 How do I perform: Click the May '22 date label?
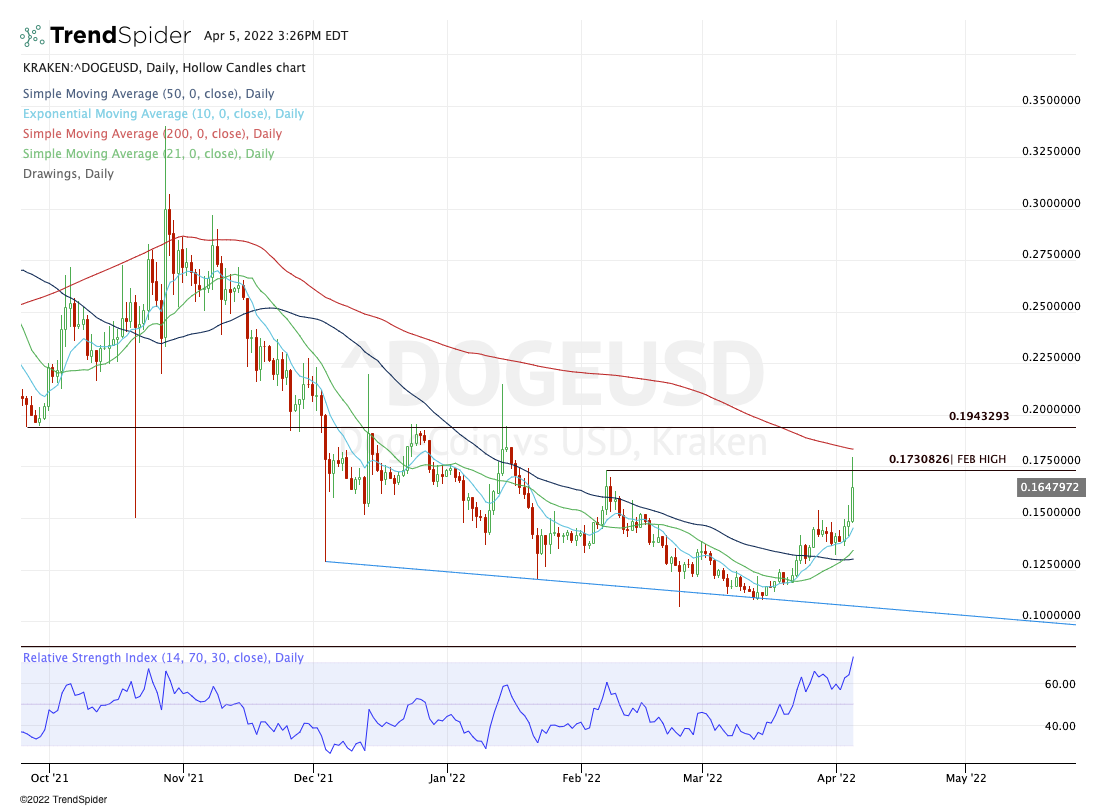(x=966, y=778)
